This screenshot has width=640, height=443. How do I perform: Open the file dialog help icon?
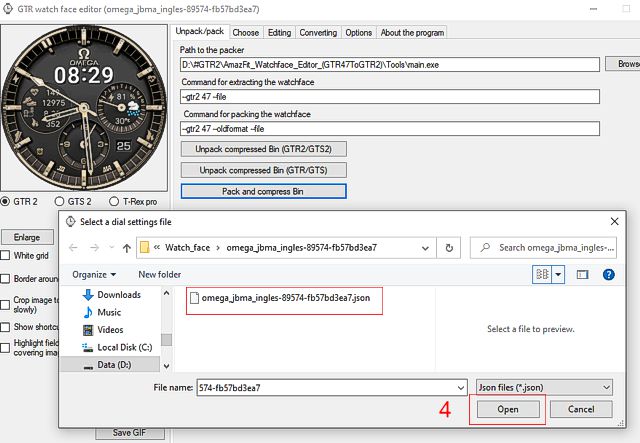coord(608,275)
